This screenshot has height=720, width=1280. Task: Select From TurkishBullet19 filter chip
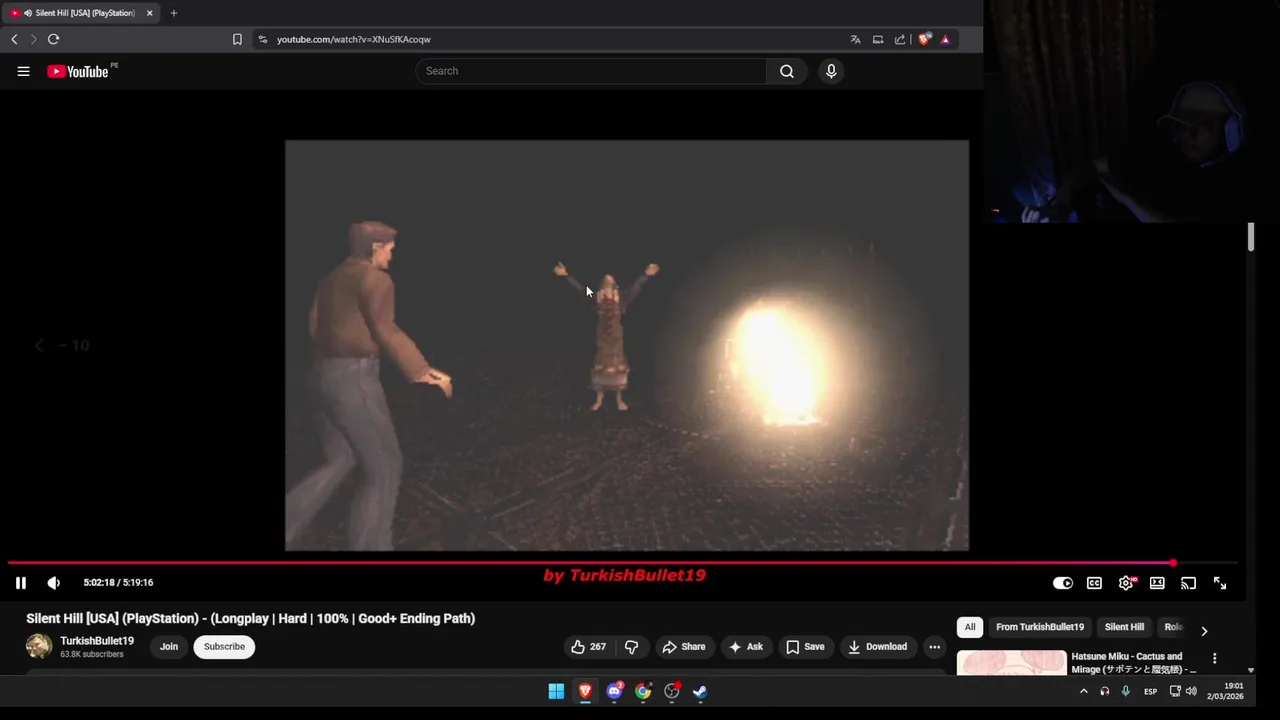[1040, 627]
